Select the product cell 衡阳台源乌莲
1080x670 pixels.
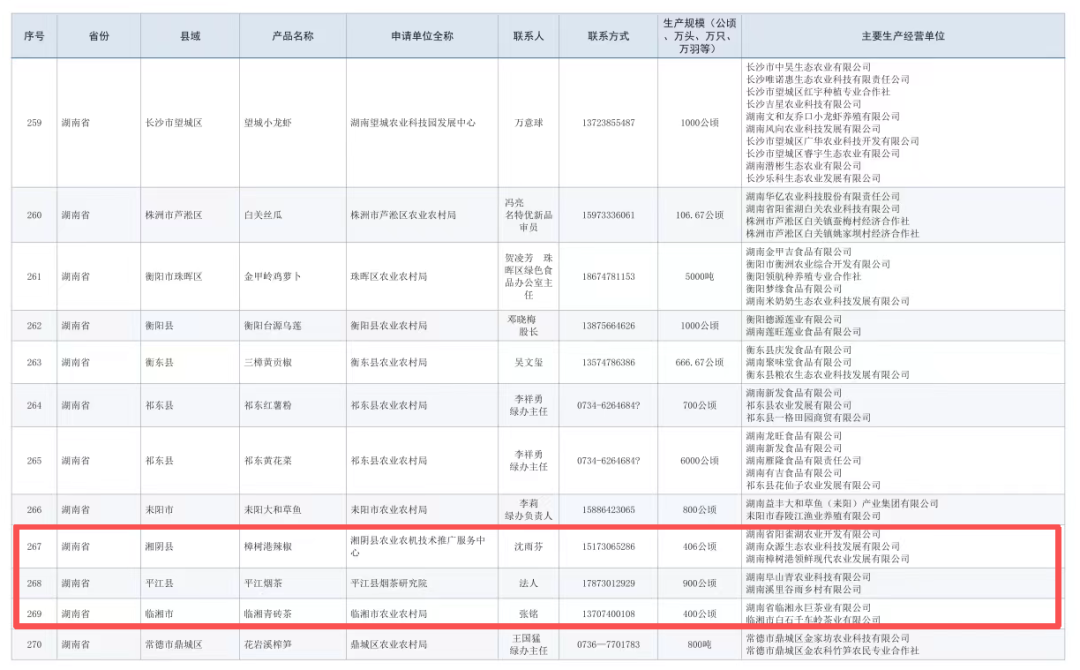coord(273,325)
